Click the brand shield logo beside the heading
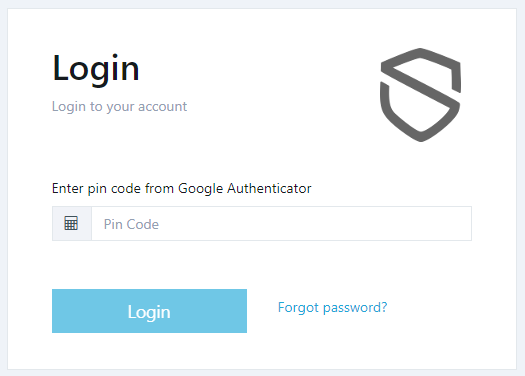 (421, 95)
